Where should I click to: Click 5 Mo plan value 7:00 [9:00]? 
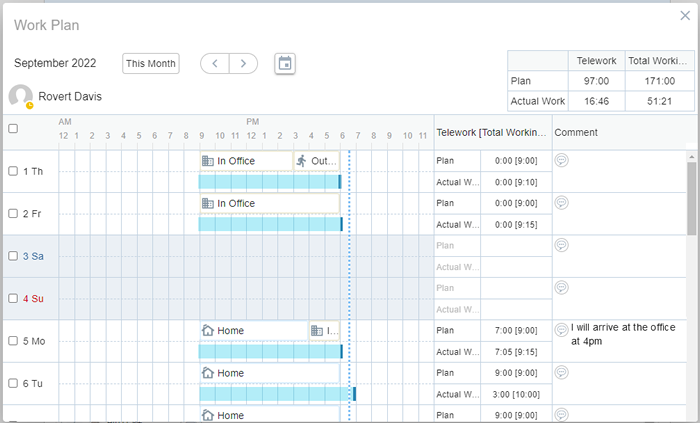click(x=516, y=331)
